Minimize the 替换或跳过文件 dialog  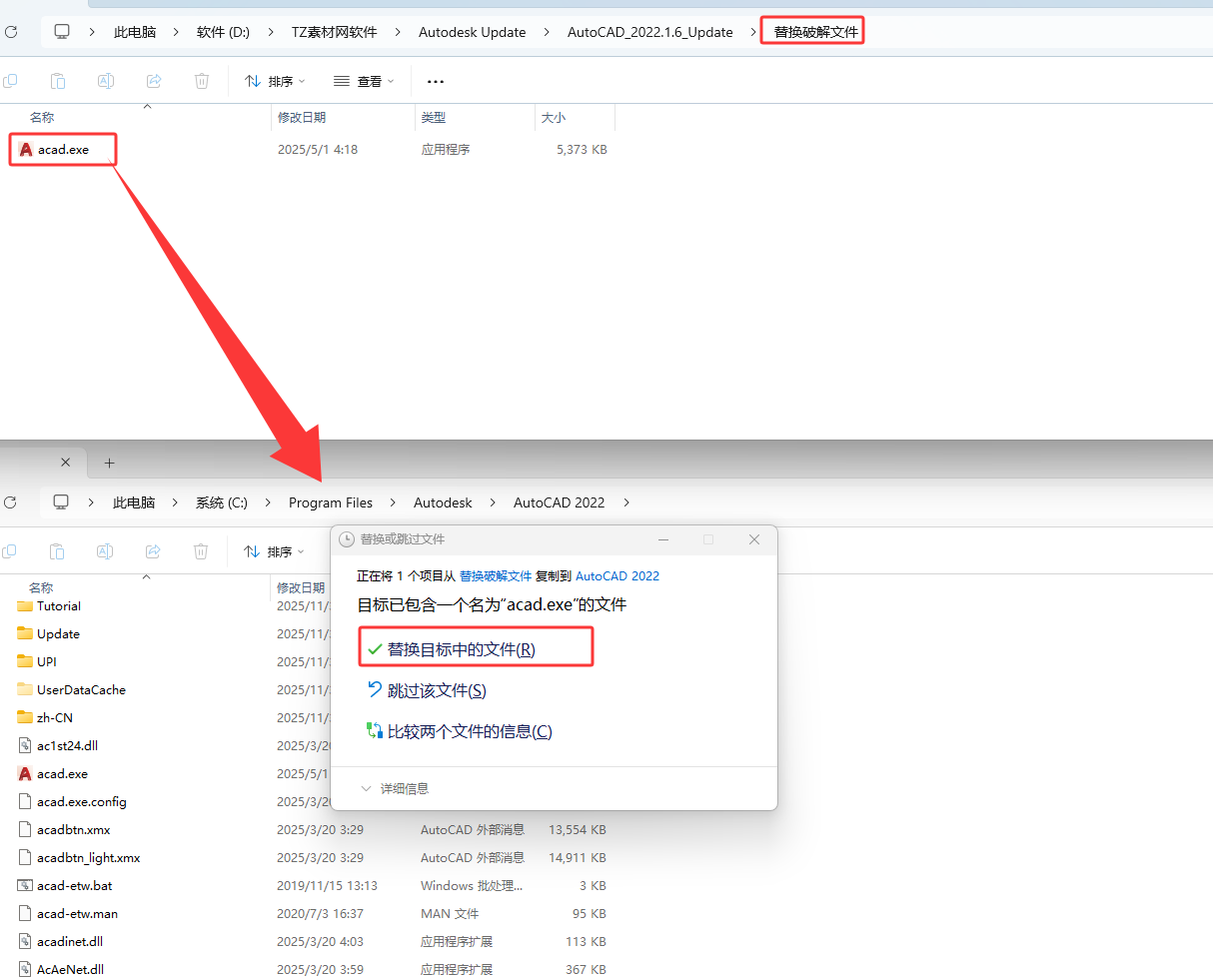(664, 539)
